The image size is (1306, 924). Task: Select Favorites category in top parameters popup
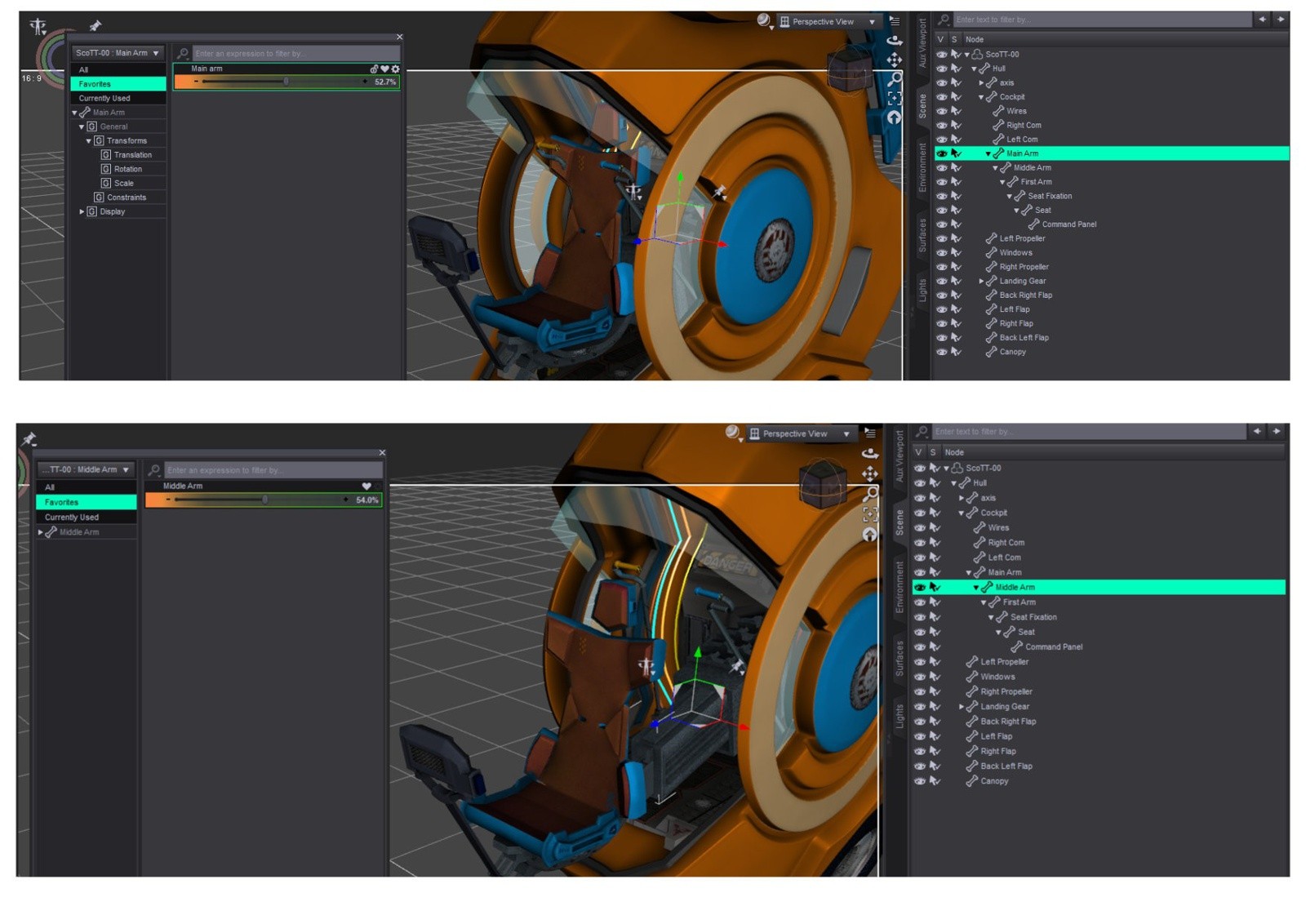pyautogui.click(x=118, y=84)
